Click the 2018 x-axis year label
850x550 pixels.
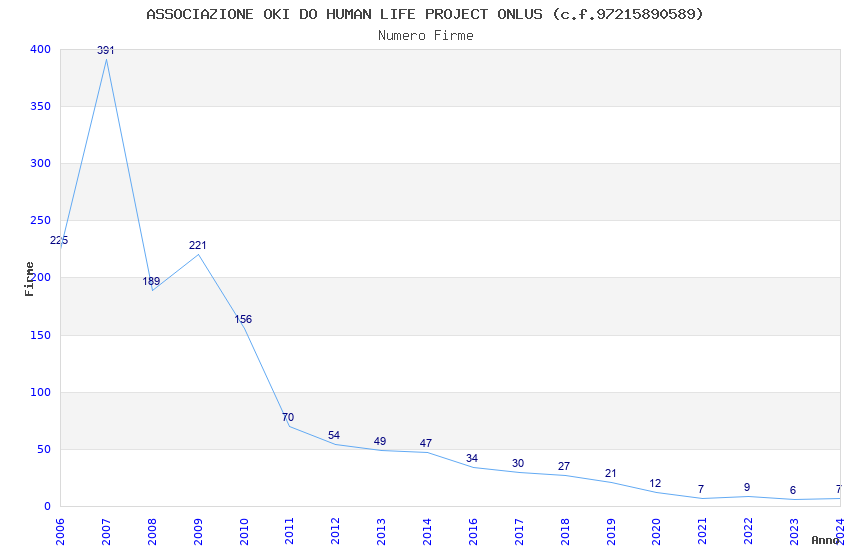tap(565, 531)
